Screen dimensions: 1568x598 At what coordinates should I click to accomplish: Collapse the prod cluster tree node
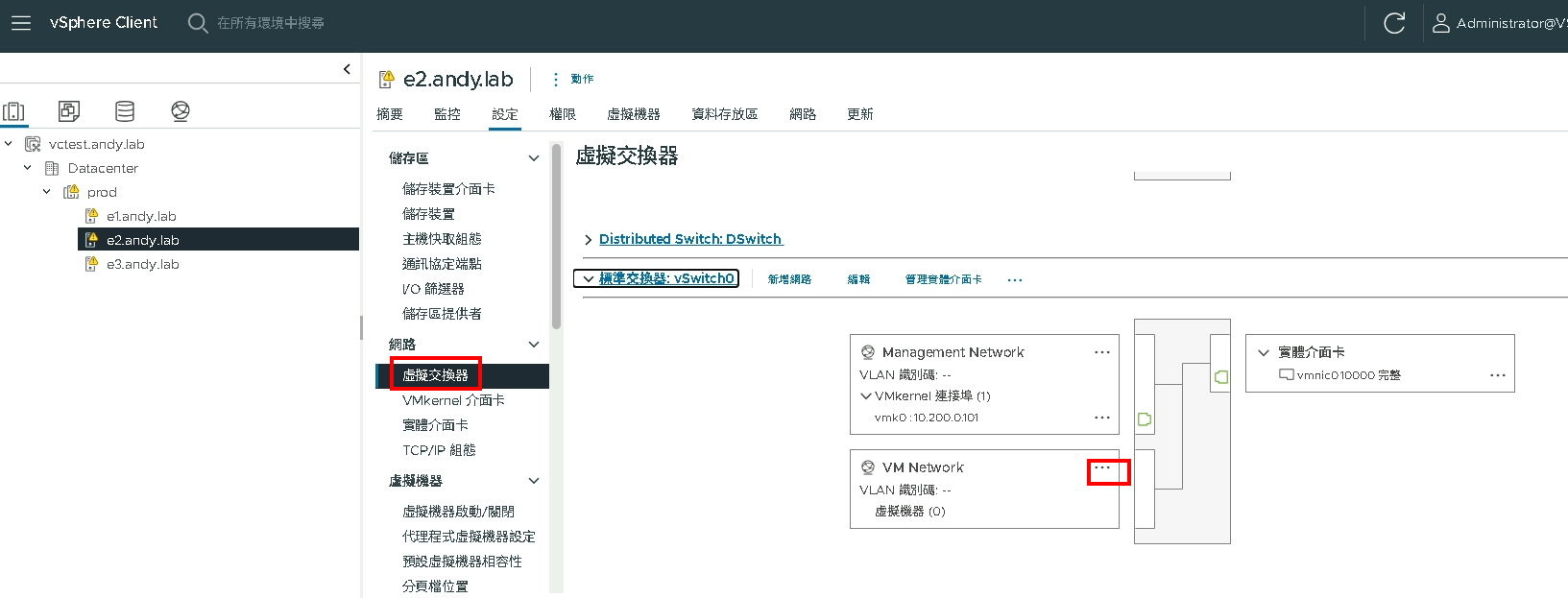(47, 192)
